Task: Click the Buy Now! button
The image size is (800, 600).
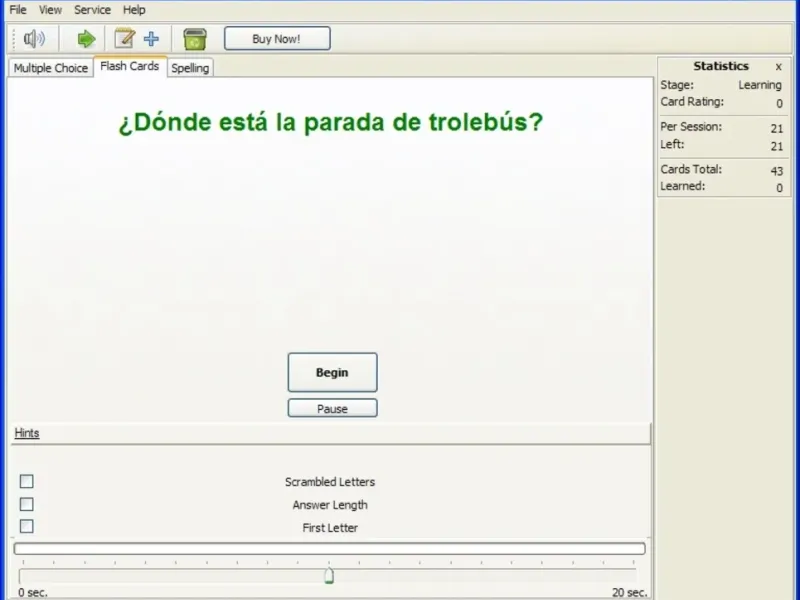Action: click(277, 39)
